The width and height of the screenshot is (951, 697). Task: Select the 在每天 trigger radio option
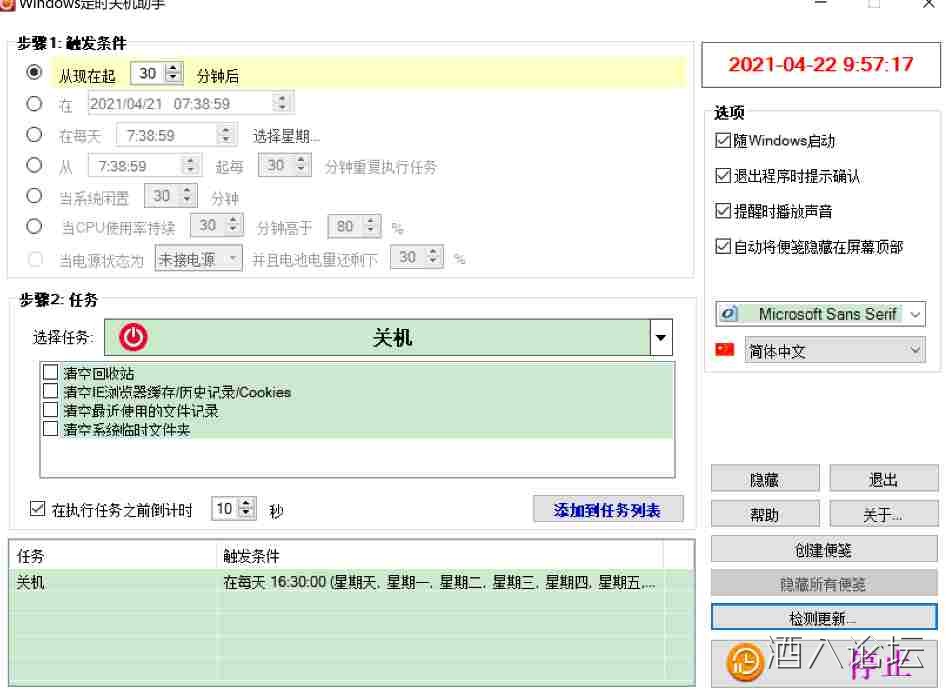coord(35,134)
